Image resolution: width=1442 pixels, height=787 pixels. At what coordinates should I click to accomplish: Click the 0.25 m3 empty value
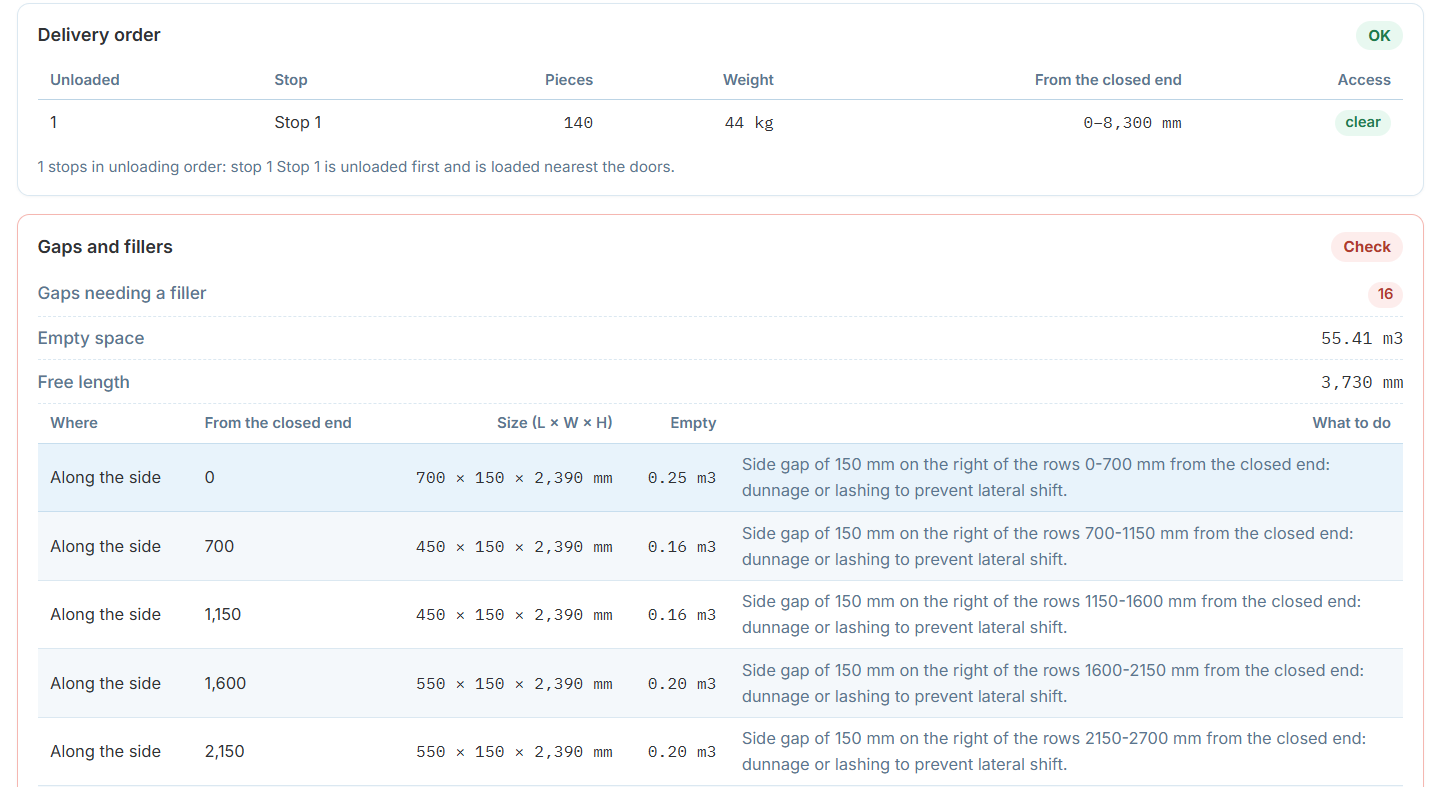pos(682,478)
